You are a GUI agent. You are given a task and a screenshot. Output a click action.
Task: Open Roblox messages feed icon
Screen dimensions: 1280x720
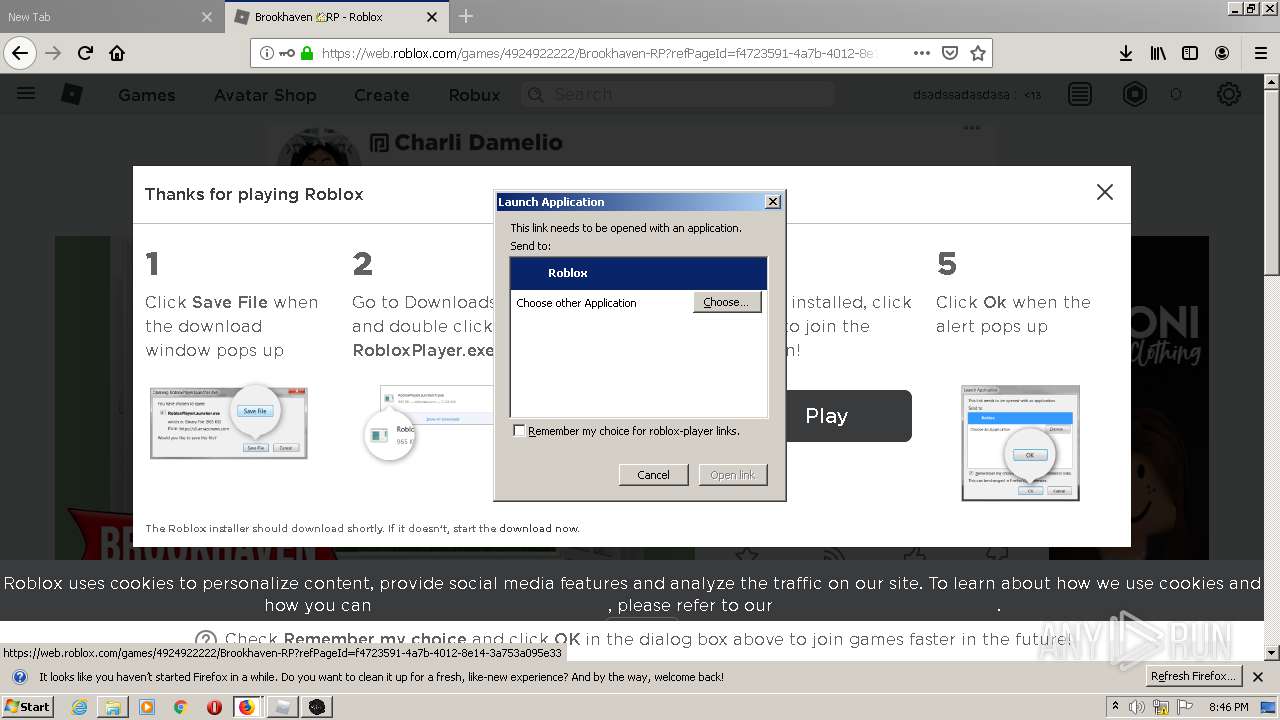pos(1080,94)
